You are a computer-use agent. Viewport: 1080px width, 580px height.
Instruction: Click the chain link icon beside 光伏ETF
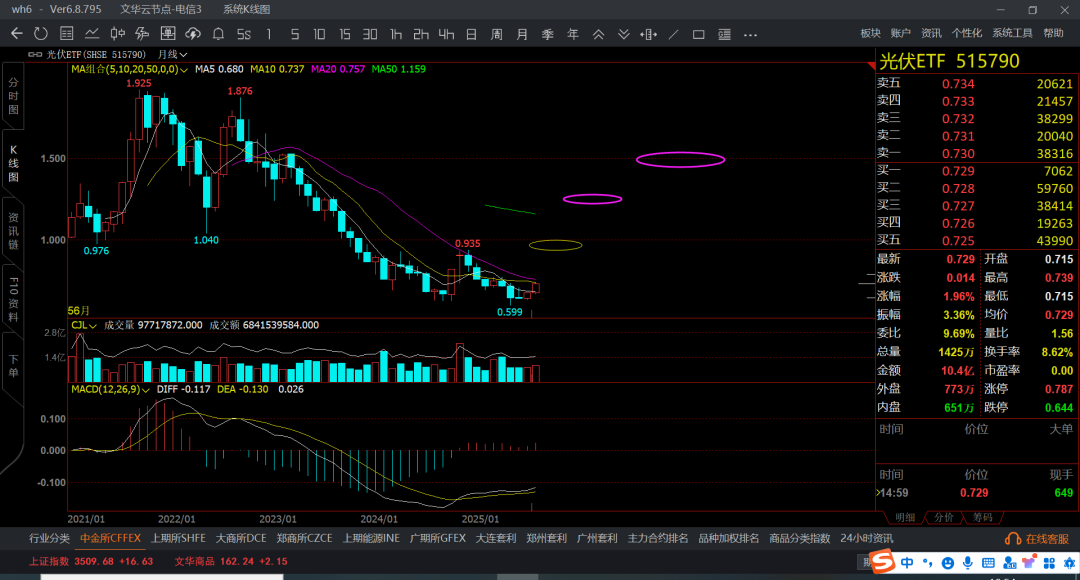coord(35,54)
